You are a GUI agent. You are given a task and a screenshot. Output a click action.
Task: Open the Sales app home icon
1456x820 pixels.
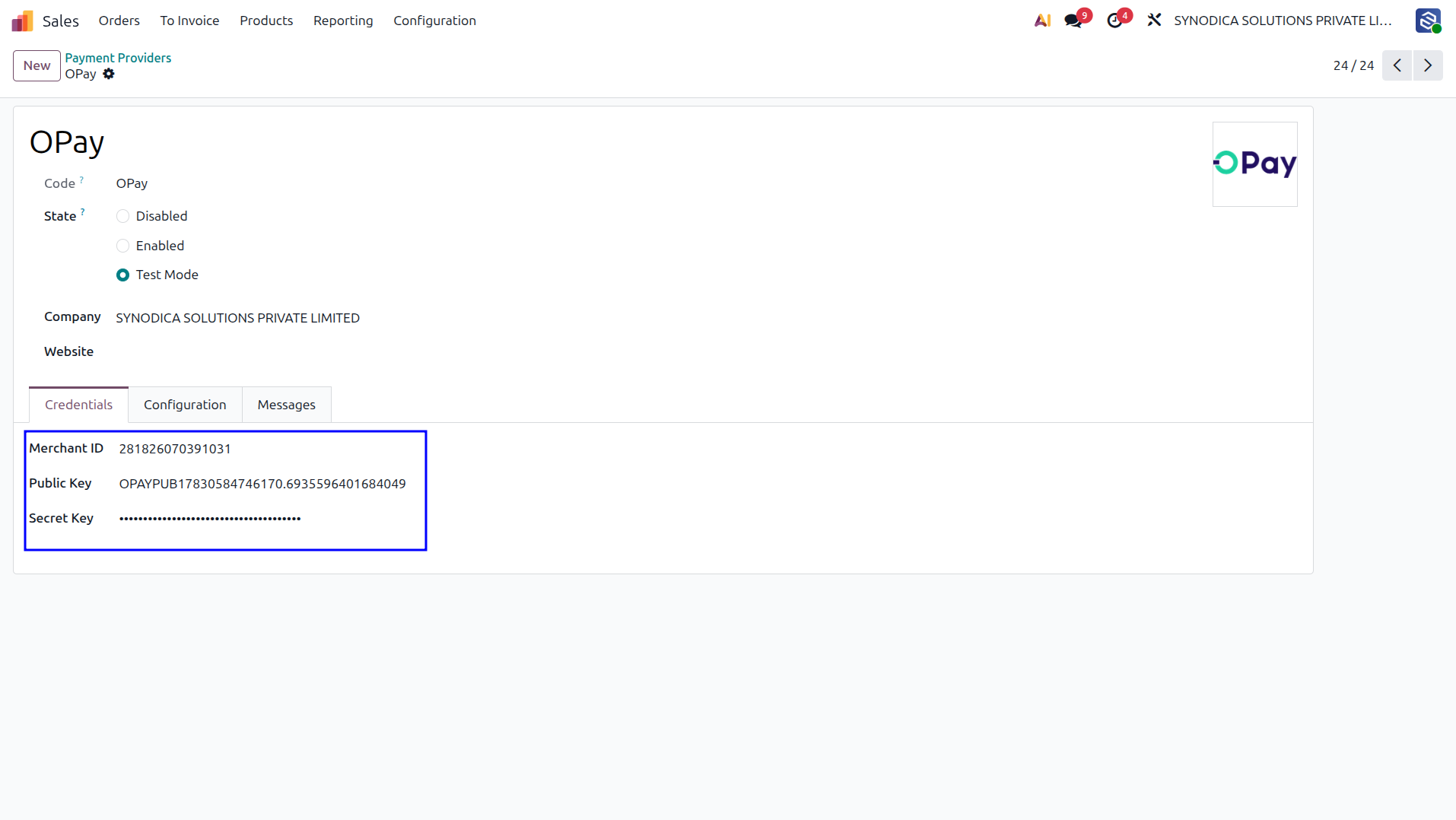pyautogui.click(x=22, y=21)
